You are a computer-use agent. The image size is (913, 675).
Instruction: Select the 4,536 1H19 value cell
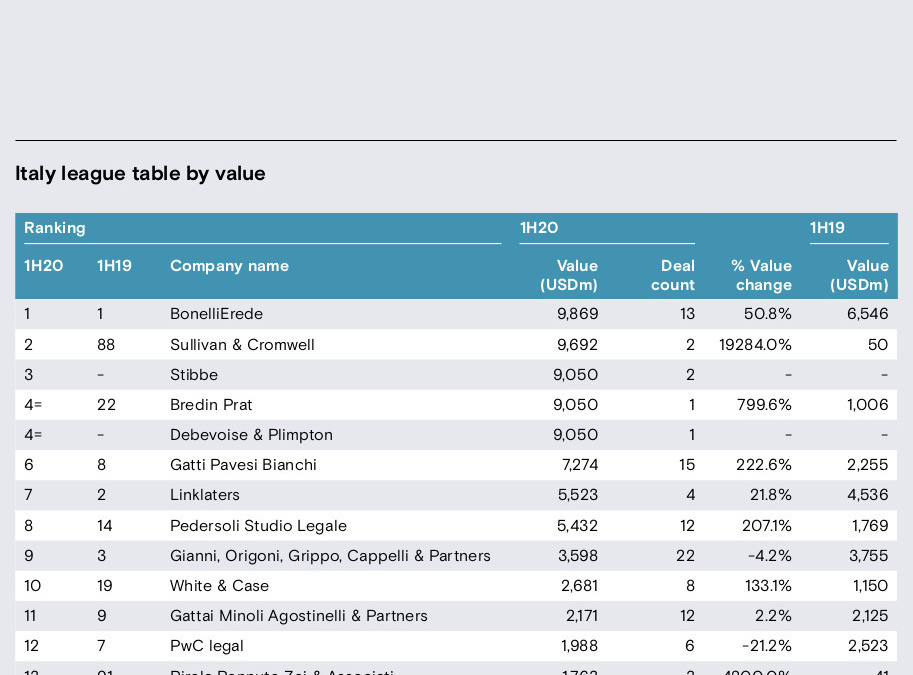[x=868, y=495]
